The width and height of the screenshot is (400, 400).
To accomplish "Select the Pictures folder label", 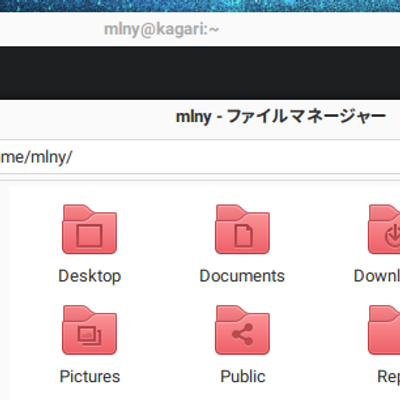I will pos(90,377).
